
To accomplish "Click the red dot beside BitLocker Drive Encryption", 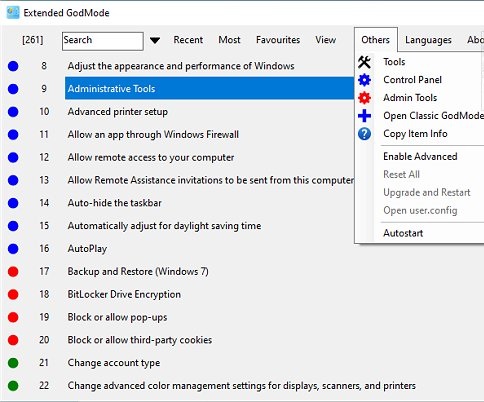I will pyautogui.click(x=13, y=295).
